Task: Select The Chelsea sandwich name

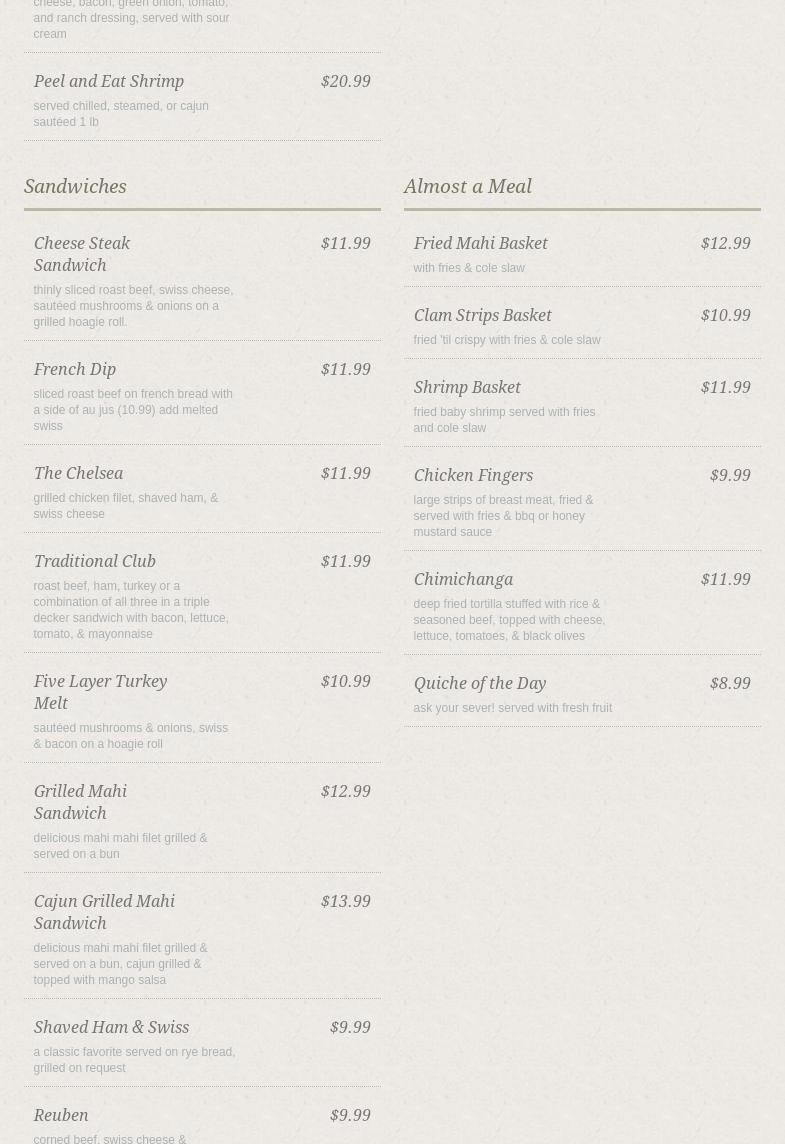Action: tap(78, 474)
